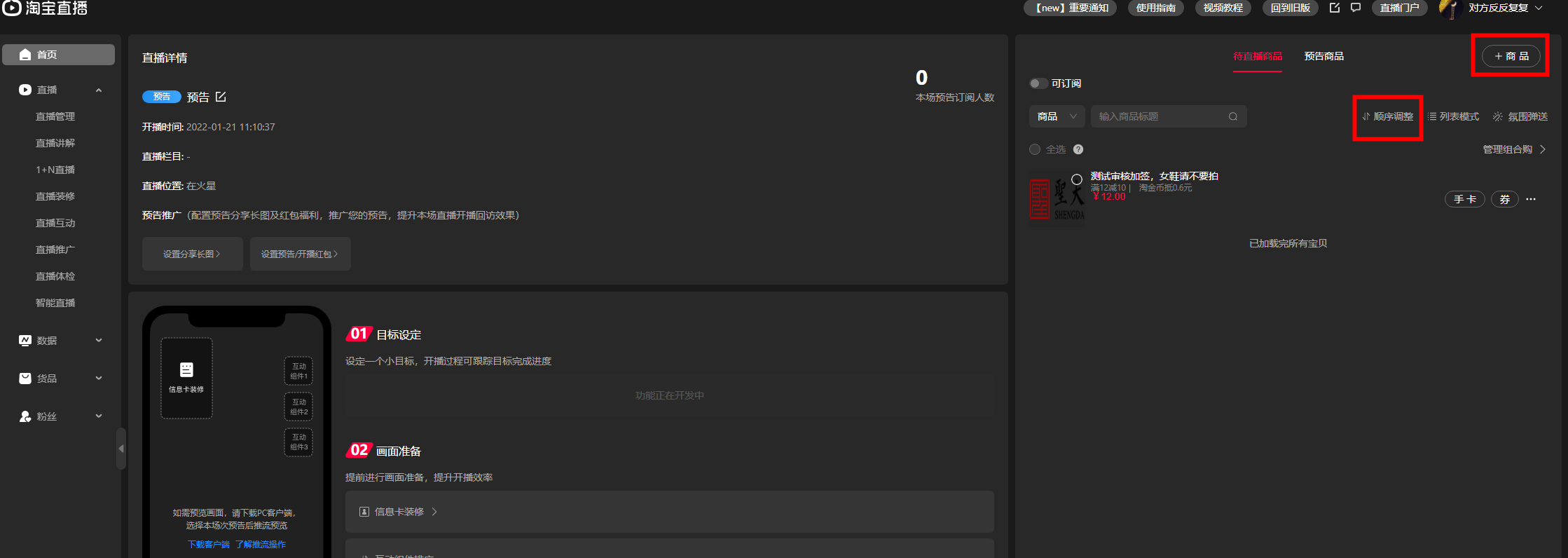Switch to the 预告商品 tab
The image size is (1568, 558).
(x=1323, y=56)
